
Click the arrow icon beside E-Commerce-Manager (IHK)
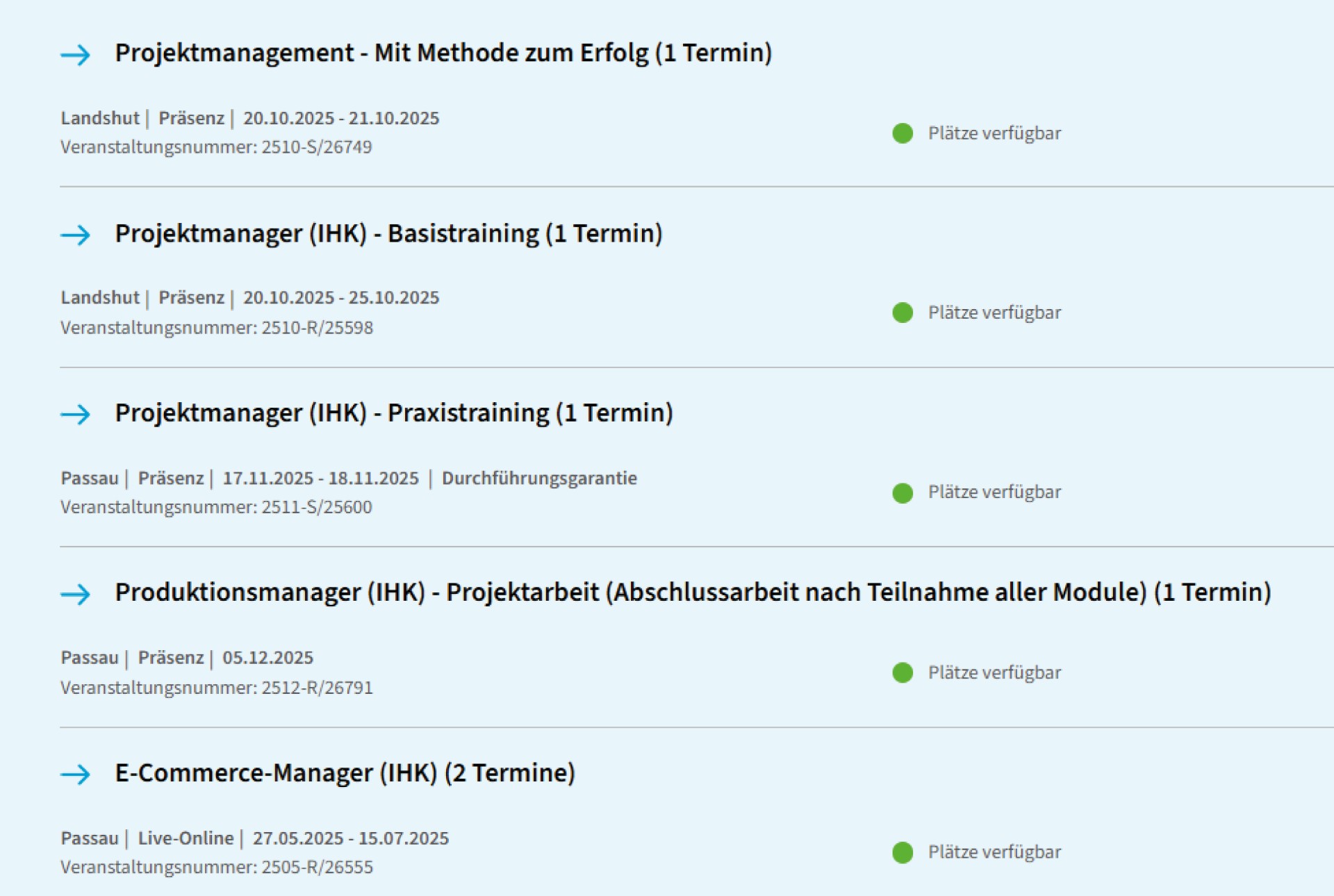pyautogui.click(x=76, y=774)
